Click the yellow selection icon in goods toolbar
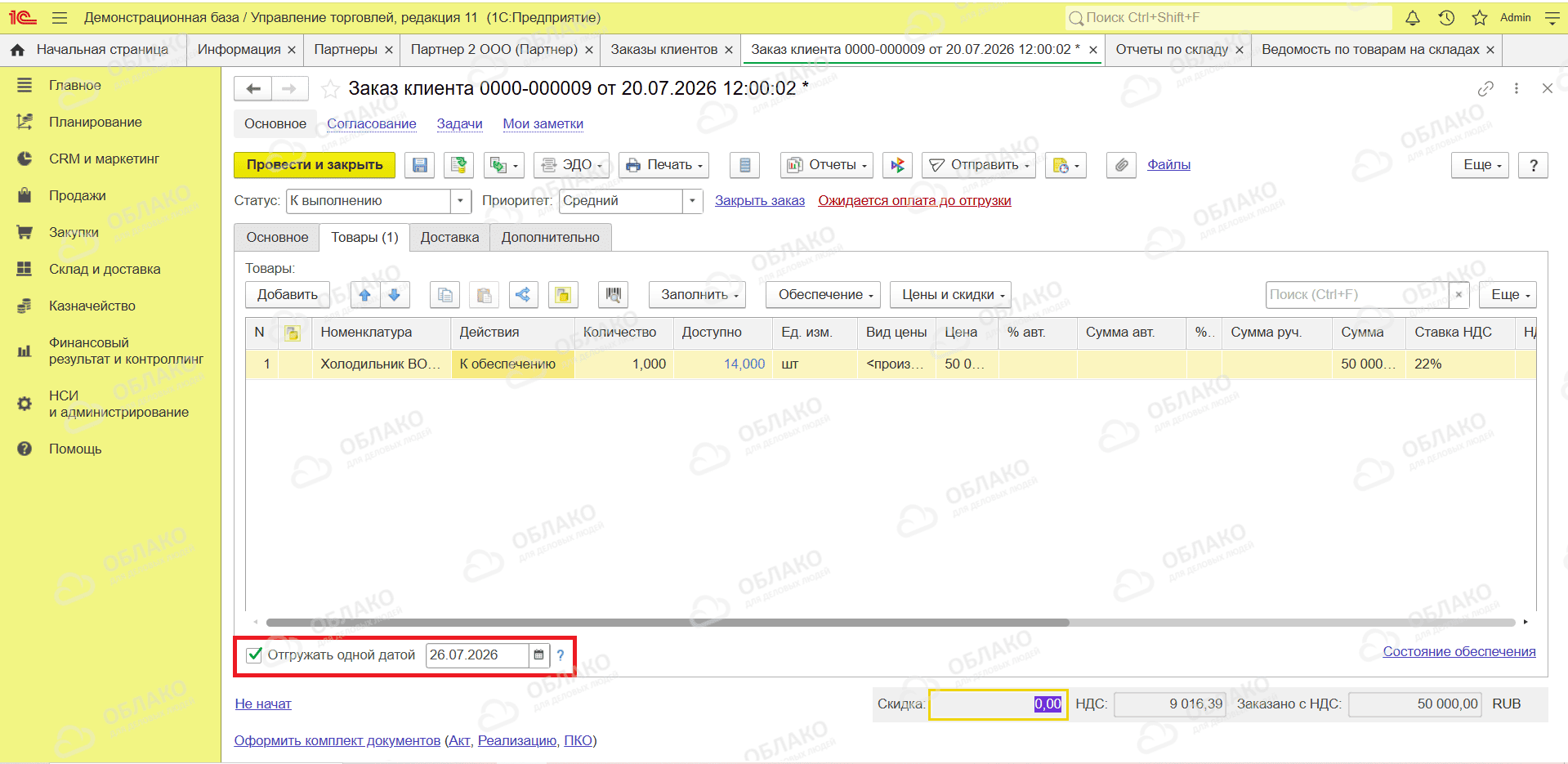The width and height of the screenshot is (1568, 764). 563,295
